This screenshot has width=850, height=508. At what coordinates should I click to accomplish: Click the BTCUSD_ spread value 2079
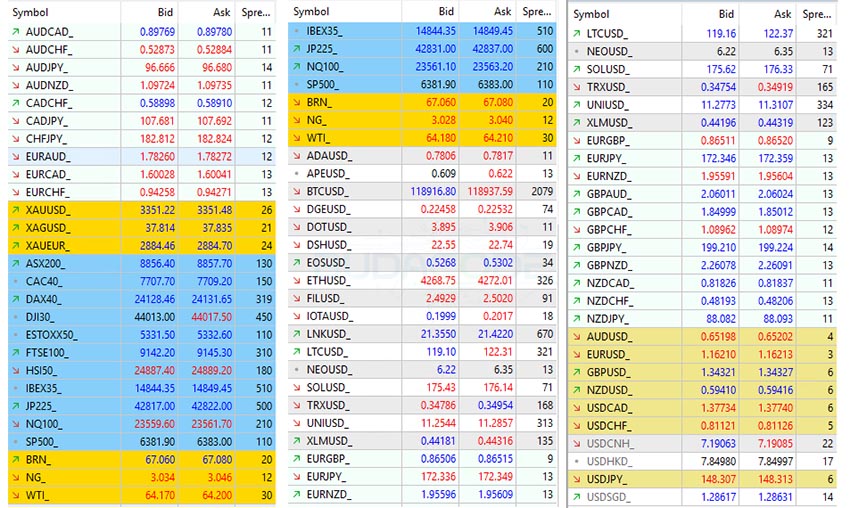(542, 191)
